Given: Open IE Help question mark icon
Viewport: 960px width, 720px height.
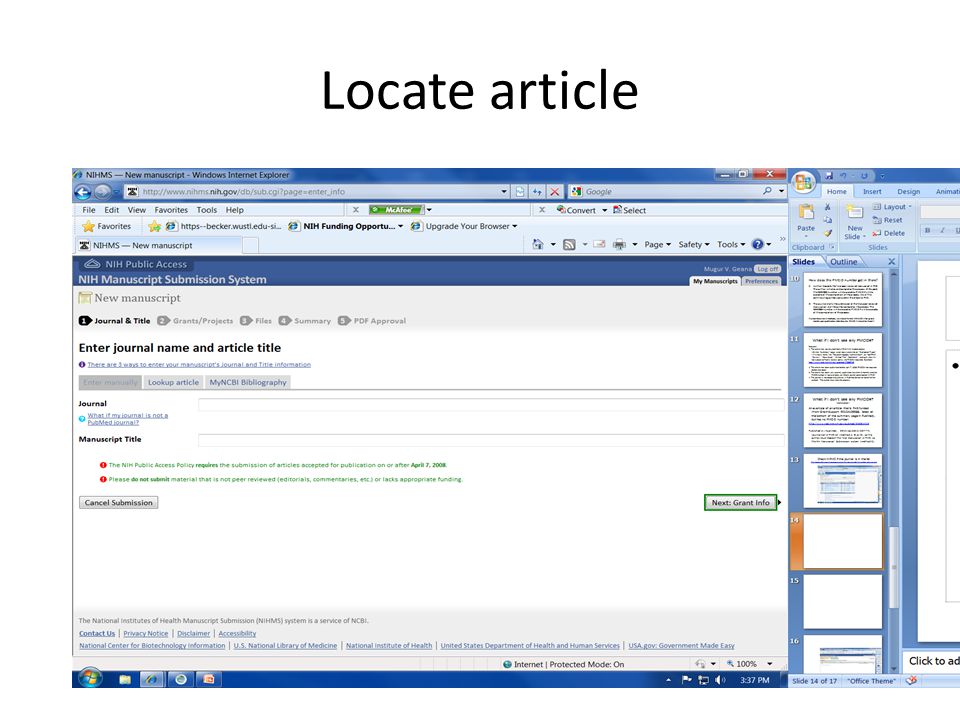Looking at the screenshot, I should pos(757,244).
